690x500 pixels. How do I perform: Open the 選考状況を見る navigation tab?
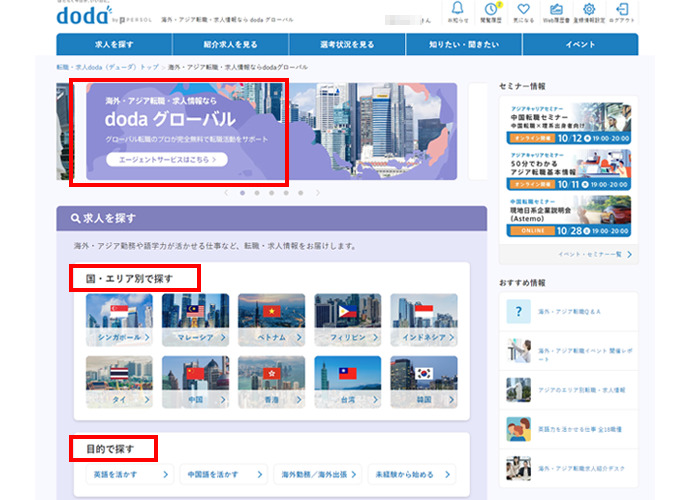[x=347, y=44]
